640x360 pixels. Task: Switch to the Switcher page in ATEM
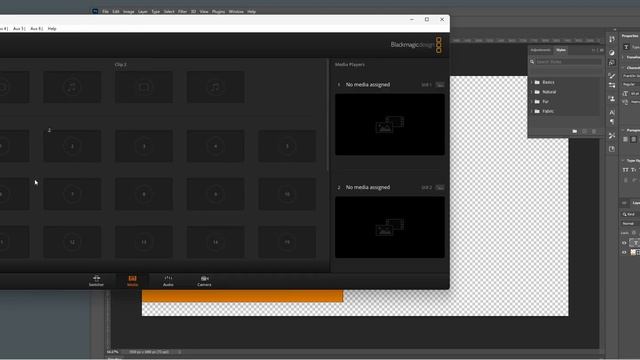click(x=96, y=281)
